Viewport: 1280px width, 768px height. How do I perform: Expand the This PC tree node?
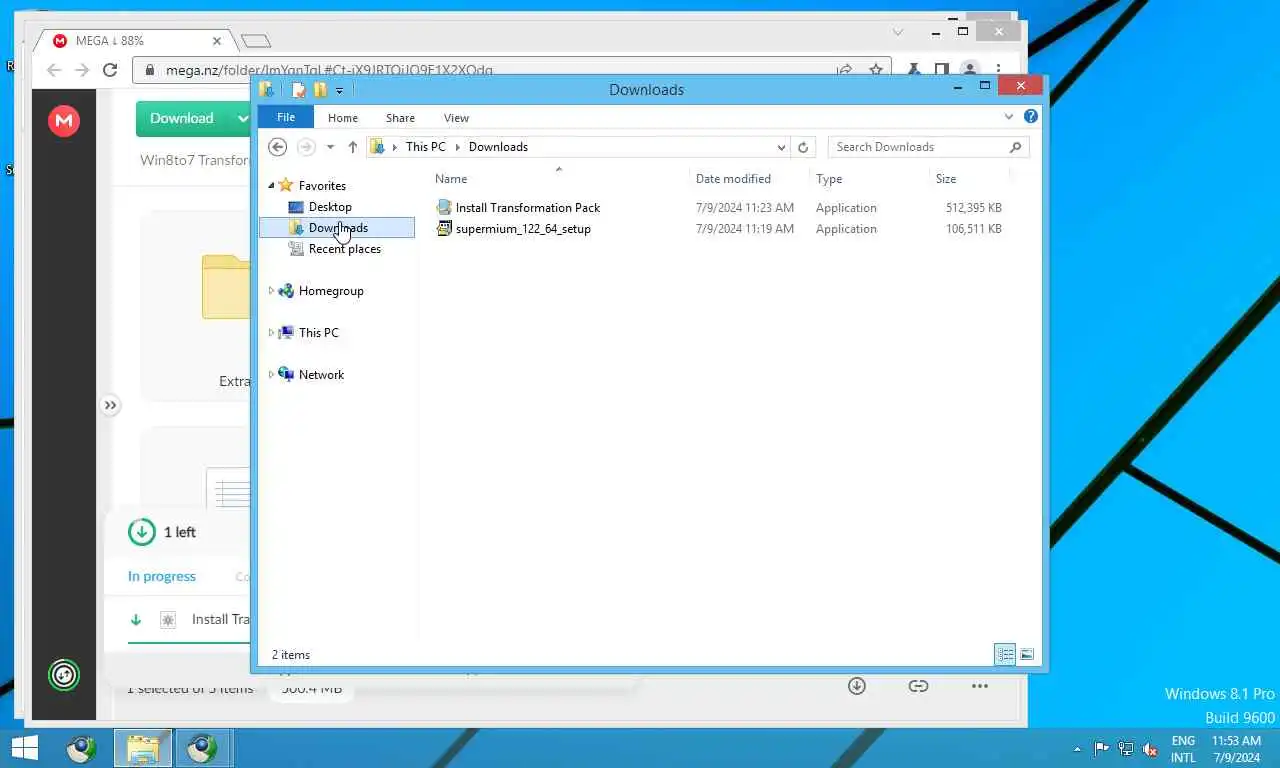point(271,333)
